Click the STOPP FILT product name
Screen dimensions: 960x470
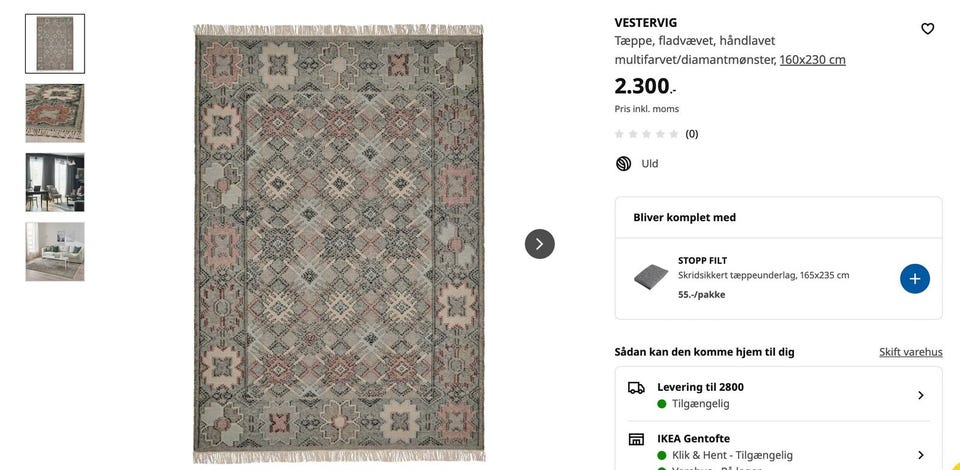click(702, 260)
